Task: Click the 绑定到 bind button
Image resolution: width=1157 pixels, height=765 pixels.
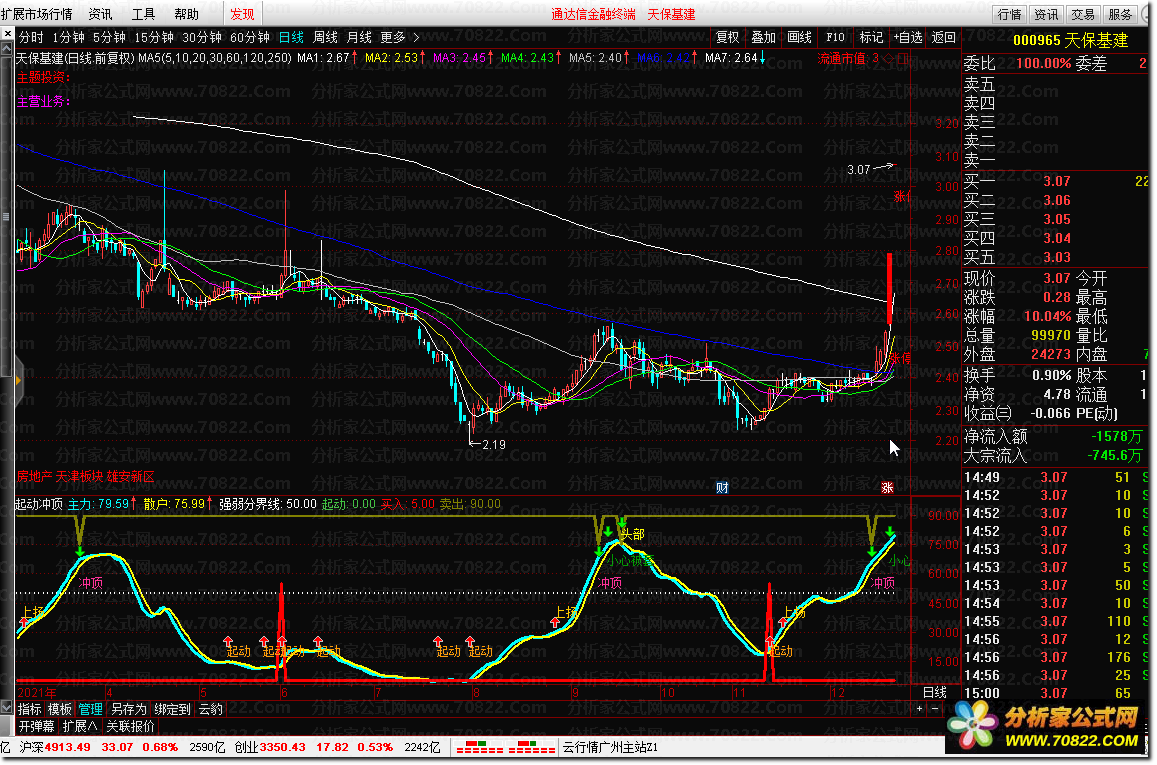Action: [173, 709]
